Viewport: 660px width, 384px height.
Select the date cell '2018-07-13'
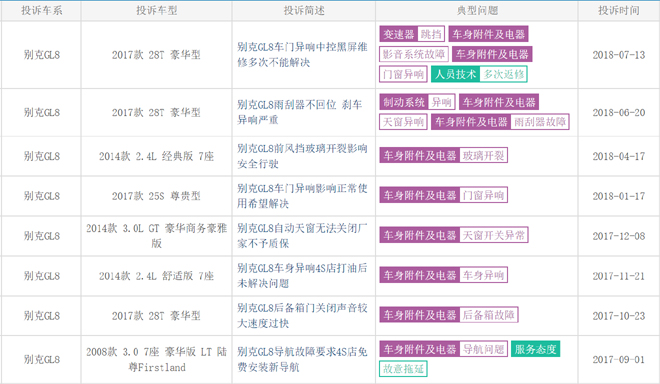[619, 55]
